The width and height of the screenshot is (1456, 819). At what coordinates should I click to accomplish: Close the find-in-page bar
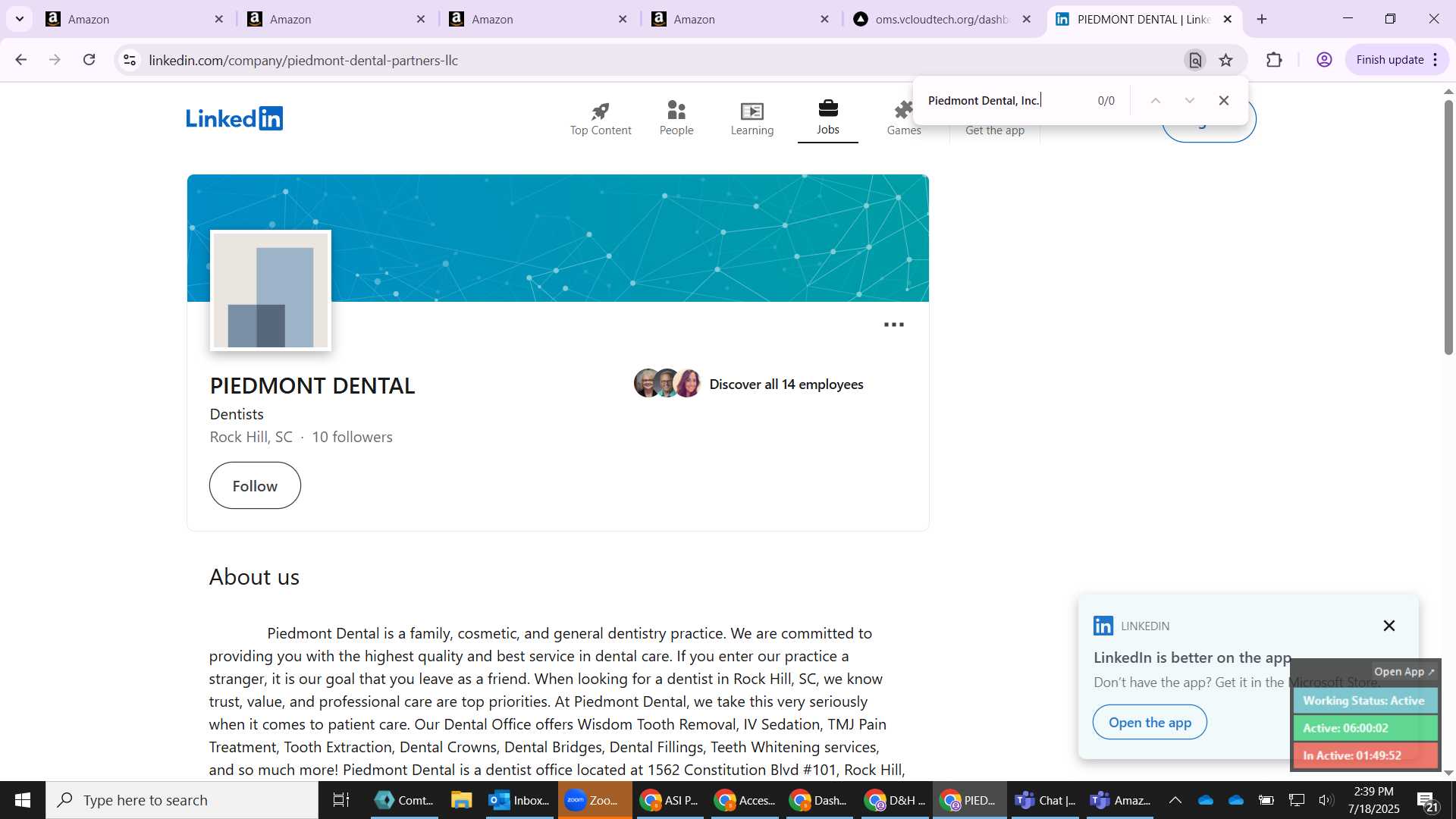[x=1224, y=101]
